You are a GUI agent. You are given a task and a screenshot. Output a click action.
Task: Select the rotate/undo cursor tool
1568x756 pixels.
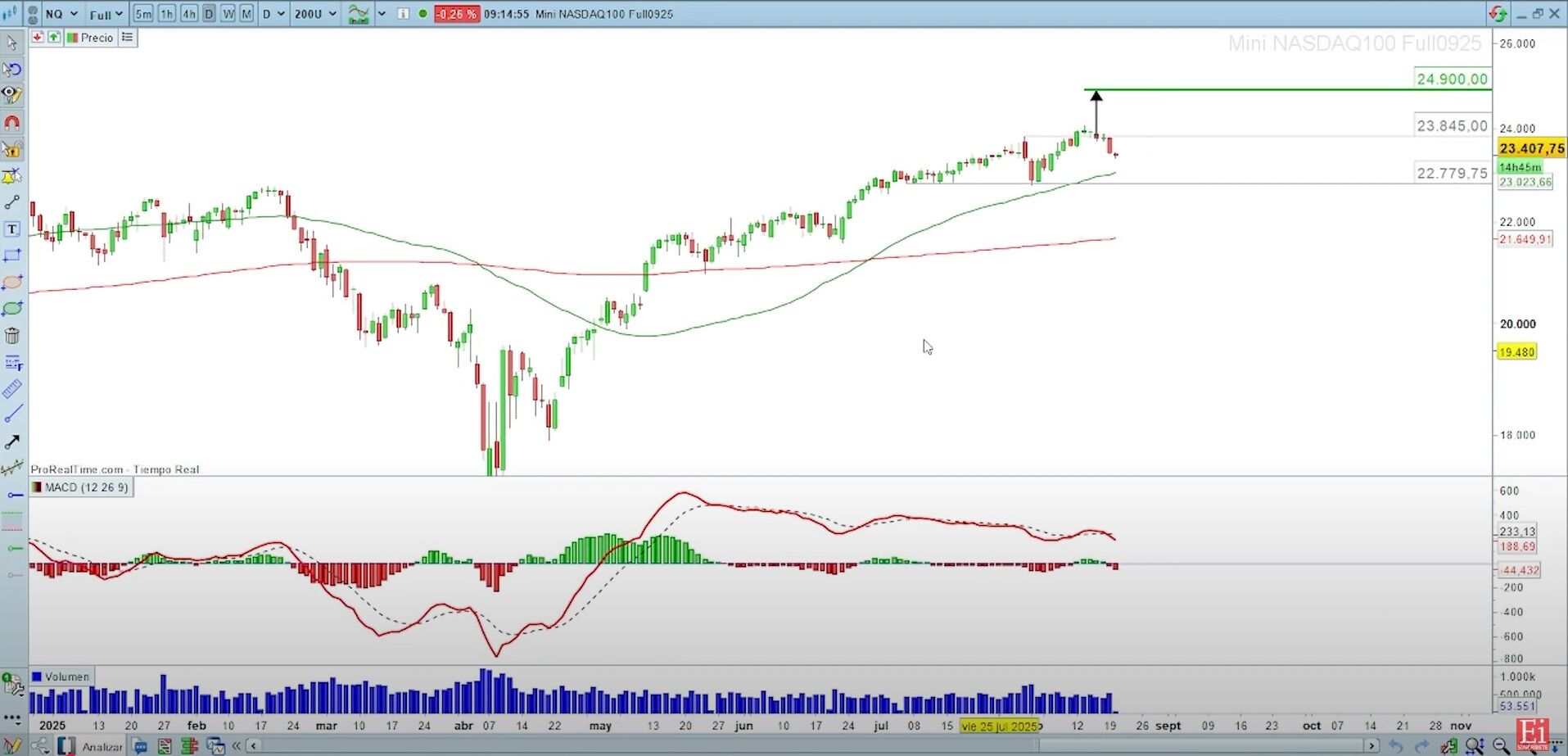12,70
